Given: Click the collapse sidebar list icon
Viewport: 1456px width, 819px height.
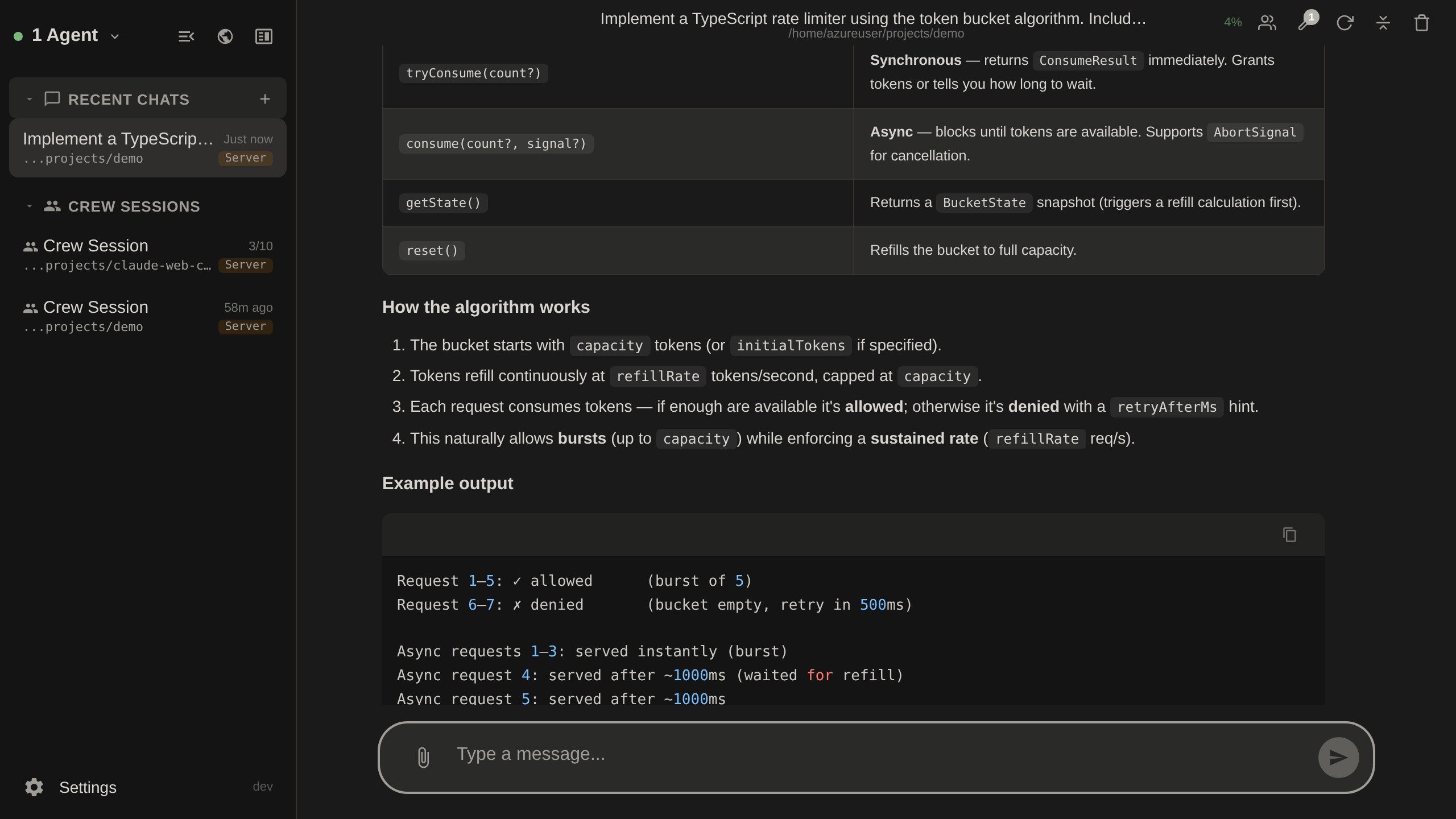Looking at the screenshot, I should pyautogui.click(x=186, y=36).
